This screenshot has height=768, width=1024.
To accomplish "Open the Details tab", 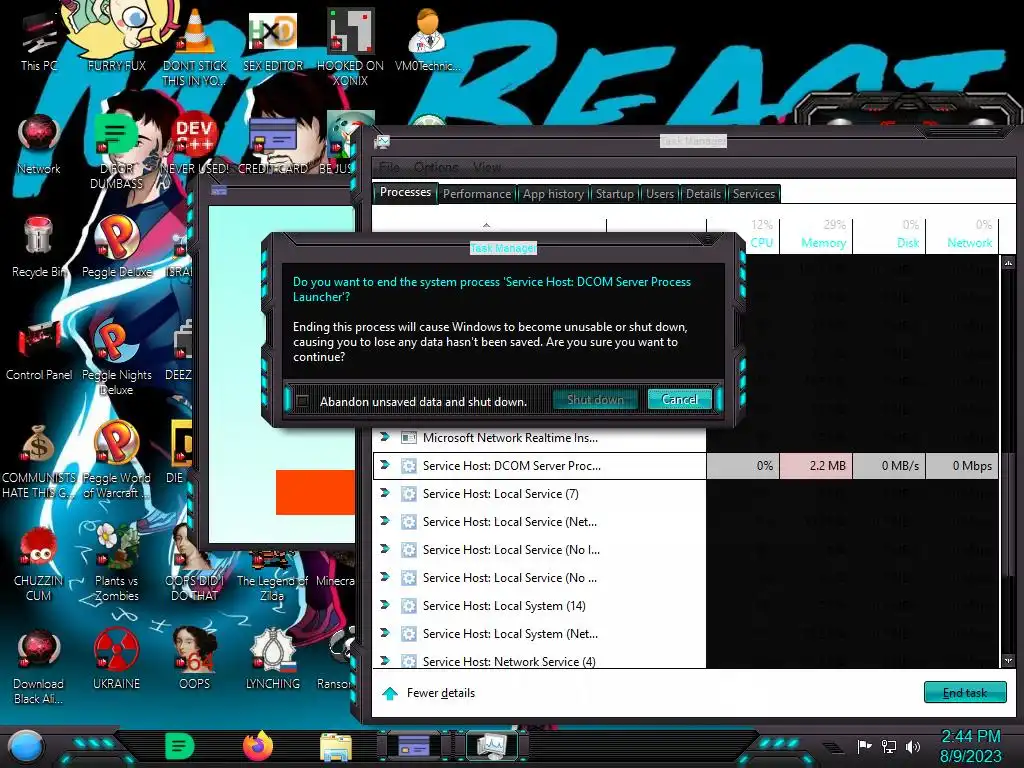I will pos(703,194).
